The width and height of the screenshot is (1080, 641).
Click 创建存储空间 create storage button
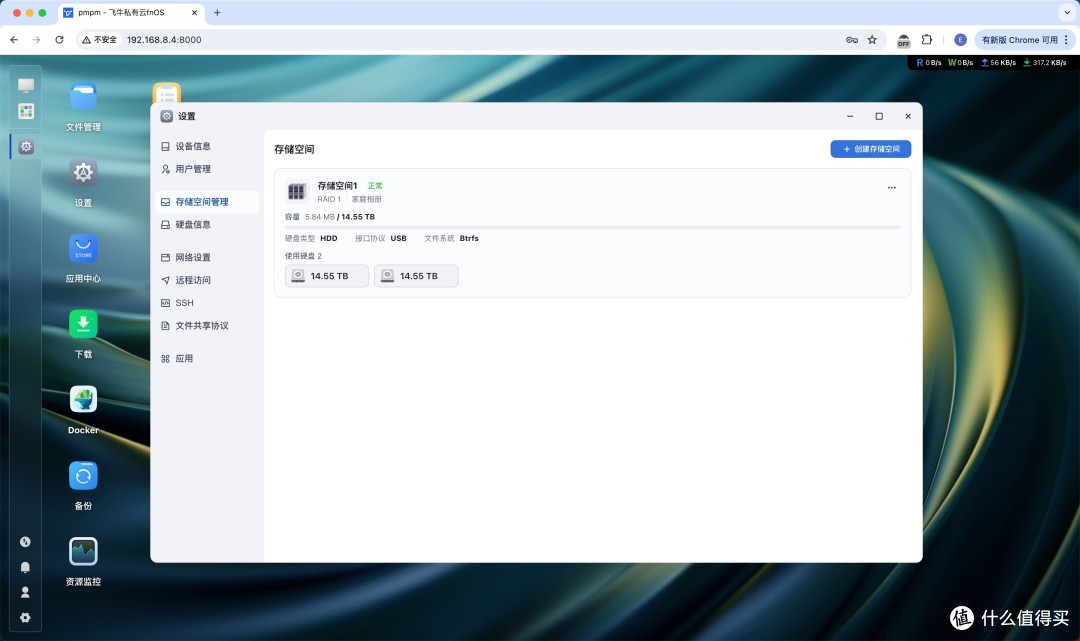(x=871, y=149)
